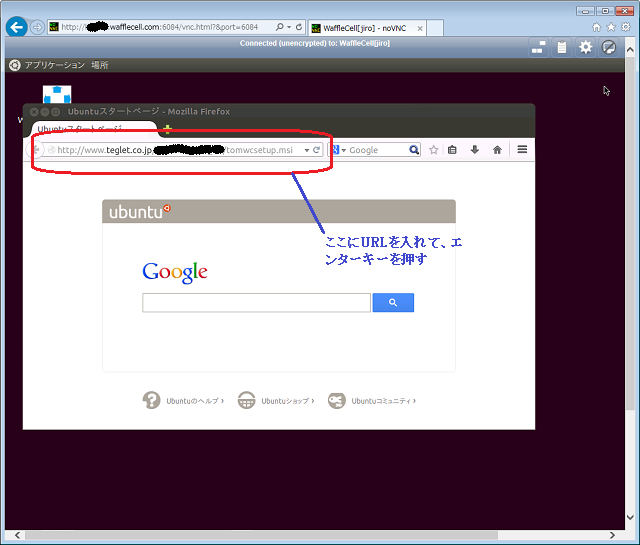The width and height of the screenshot is (640, 545).
Task: Click the Firefox search magnifier icon
Action: [414, 150]
